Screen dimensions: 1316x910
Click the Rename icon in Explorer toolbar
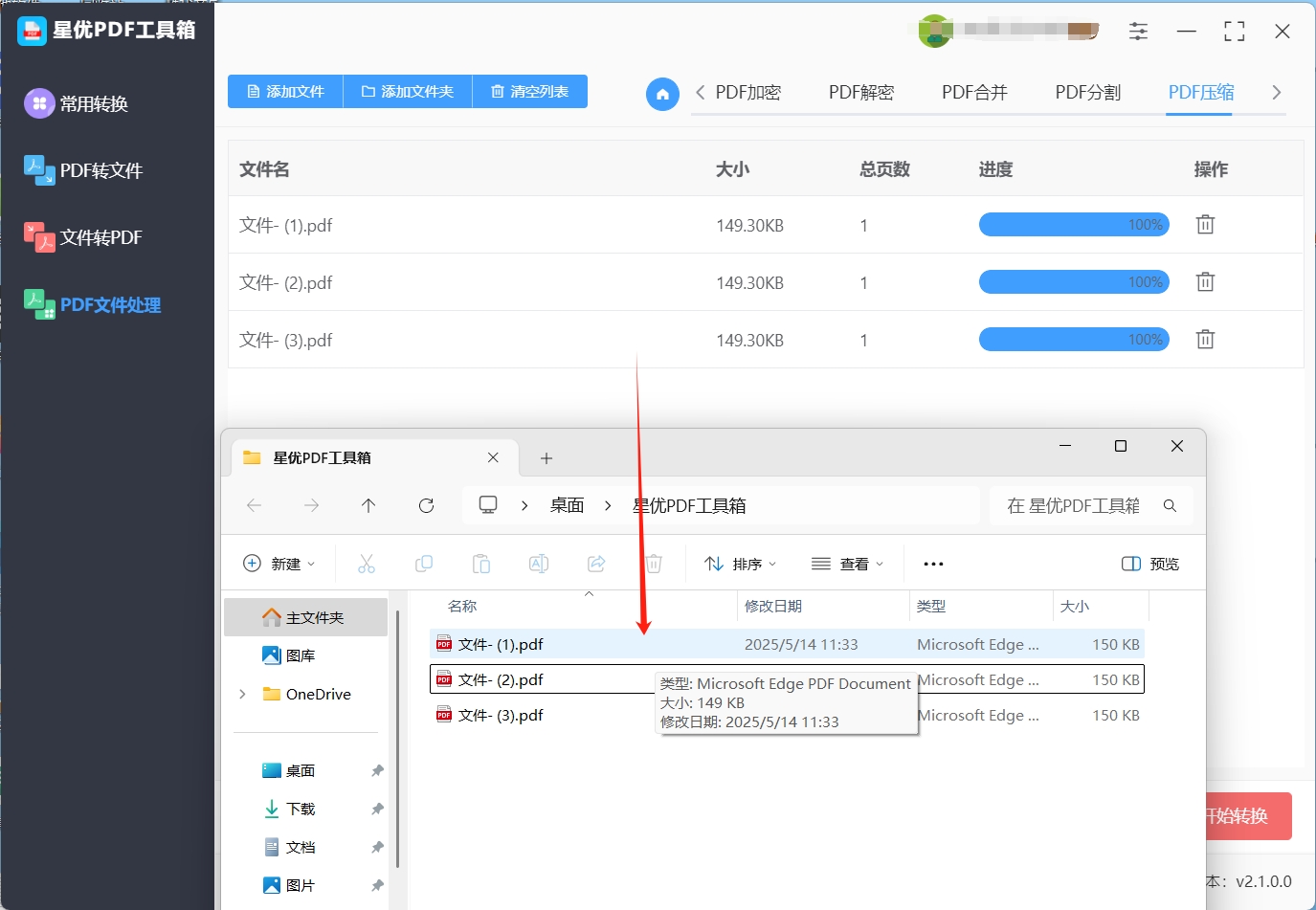[539, 564]
